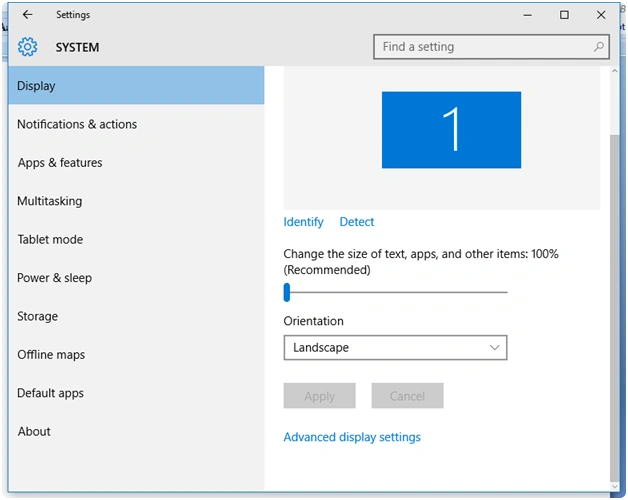The width and height of the screenshot is (628, 500).
Task: Click the back arrow in Settings
Action: tap(27, 15)
